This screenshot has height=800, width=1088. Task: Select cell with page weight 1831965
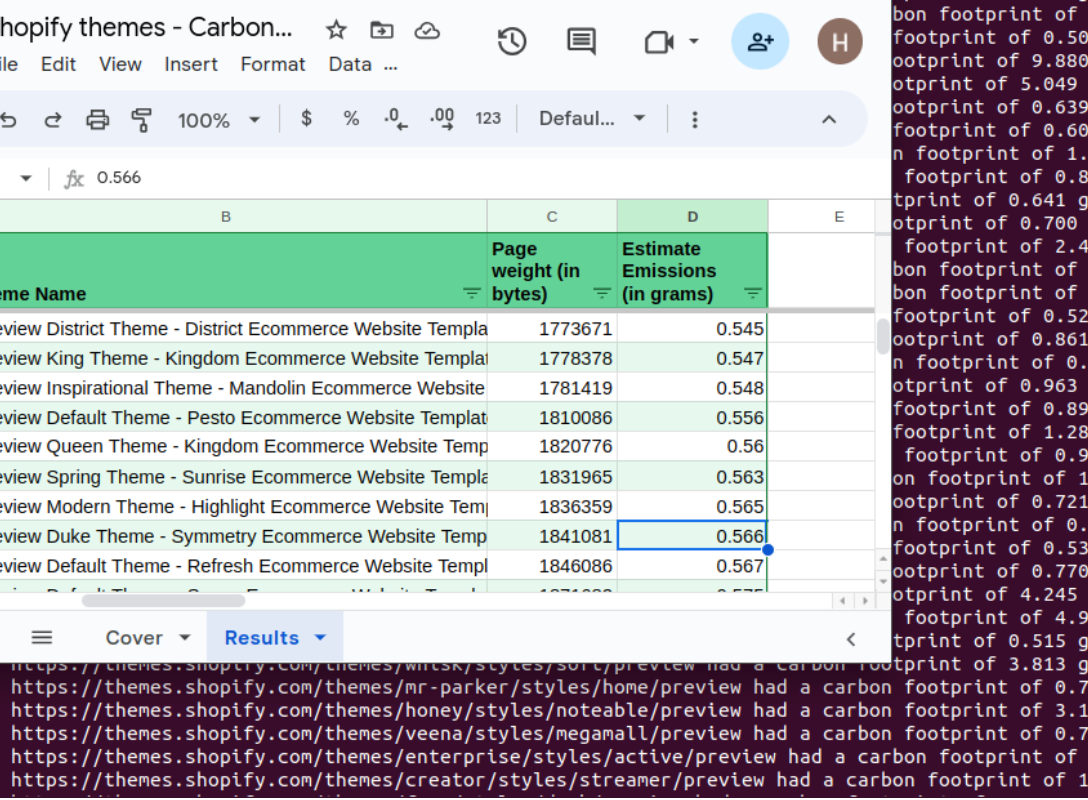[x=552, y=477]
